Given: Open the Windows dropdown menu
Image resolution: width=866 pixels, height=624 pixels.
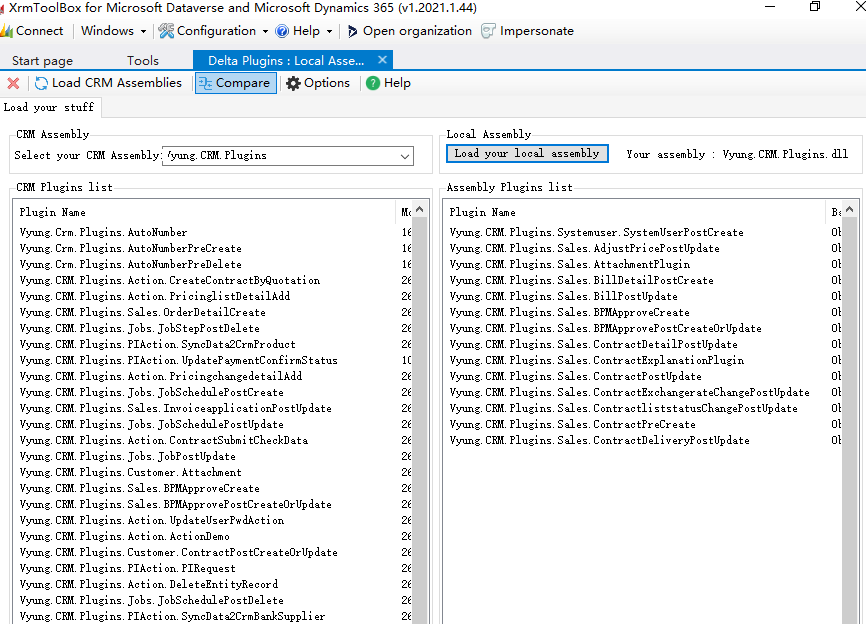Looking at the screenshot, I should 113,31.
